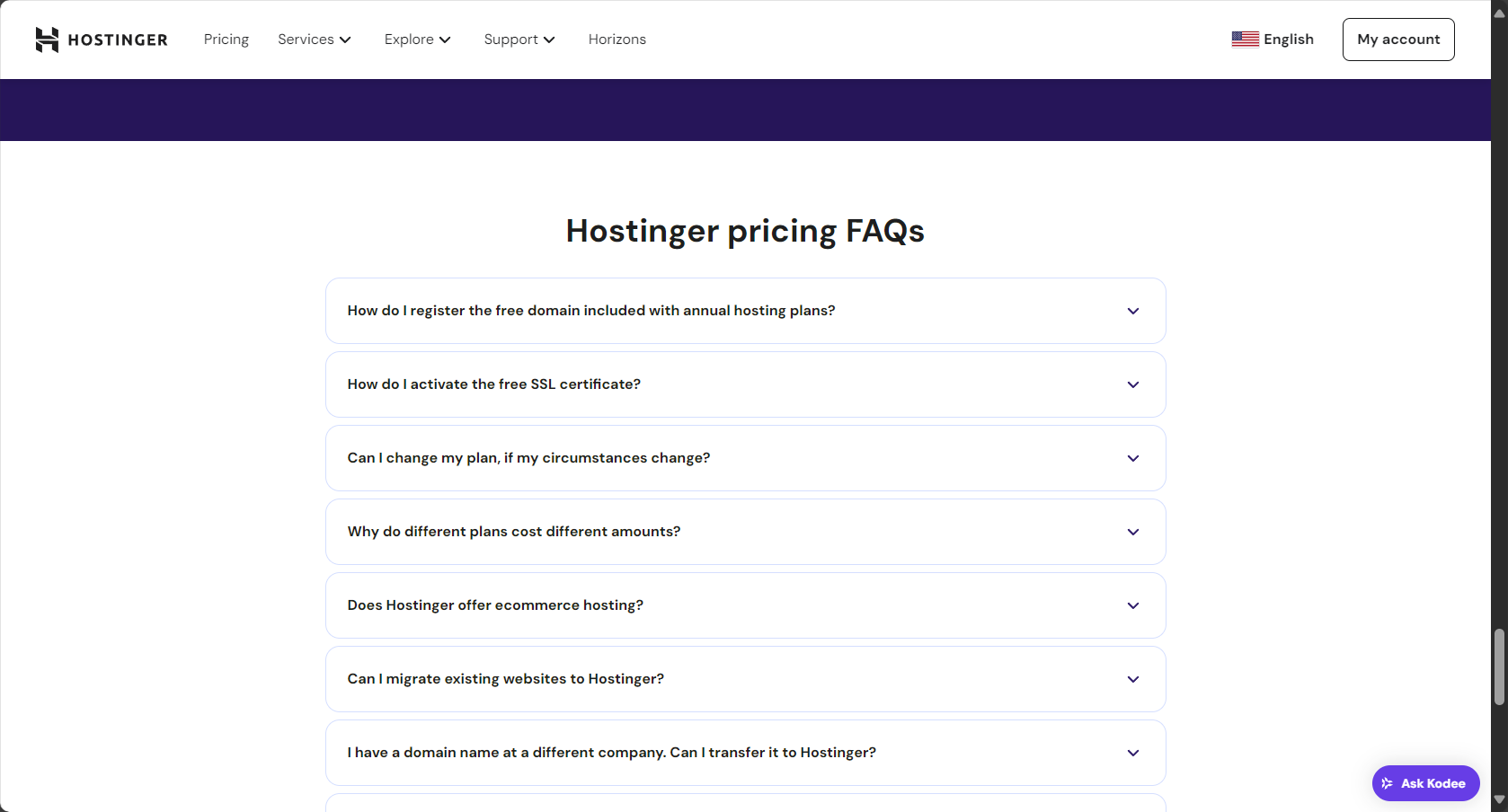The height and width of the screenshot is (812, 1508).
Task: Click the US flag language icon
Action: 1245,40
